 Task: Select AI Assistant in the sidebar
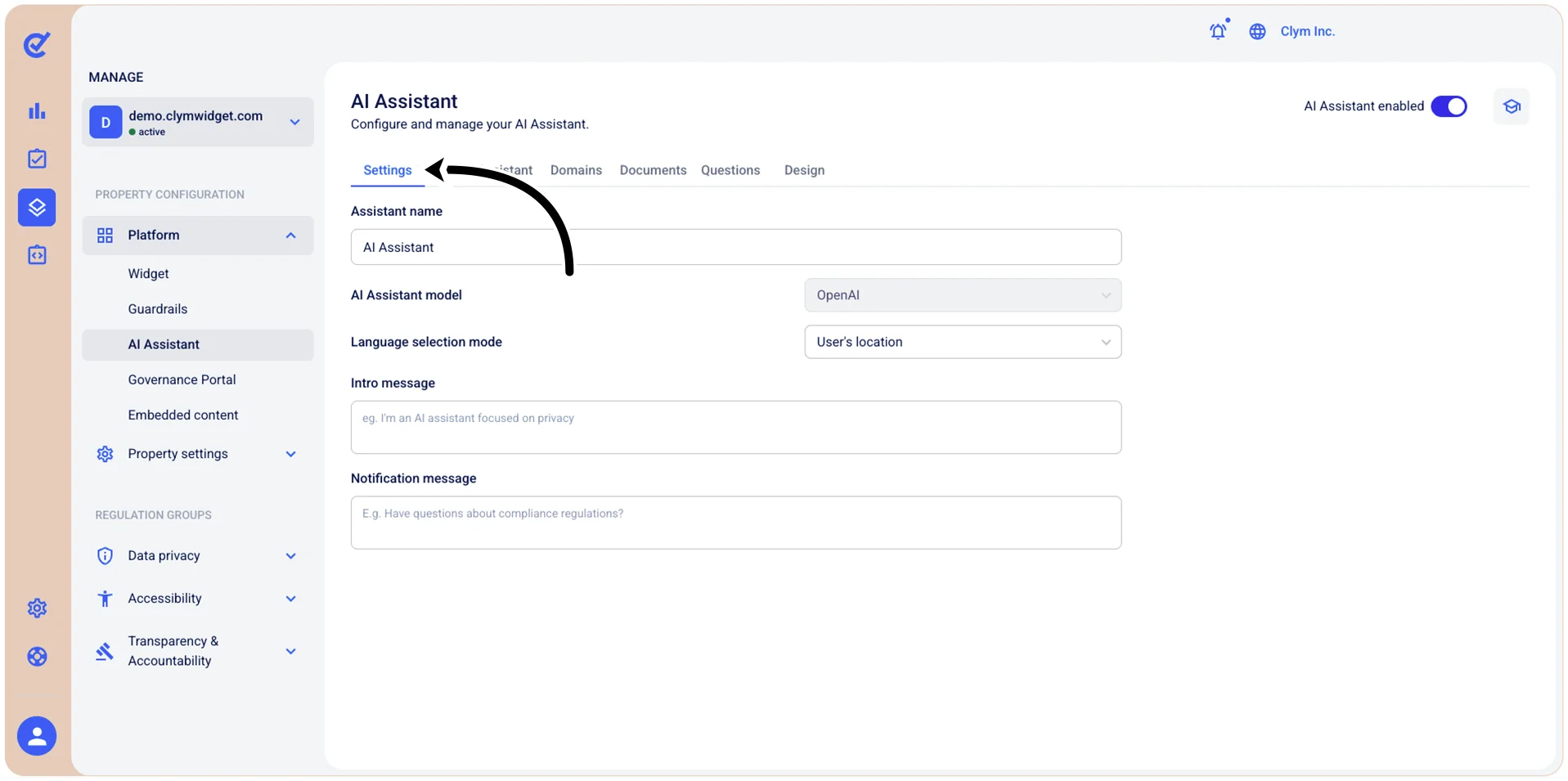(197, 344)
